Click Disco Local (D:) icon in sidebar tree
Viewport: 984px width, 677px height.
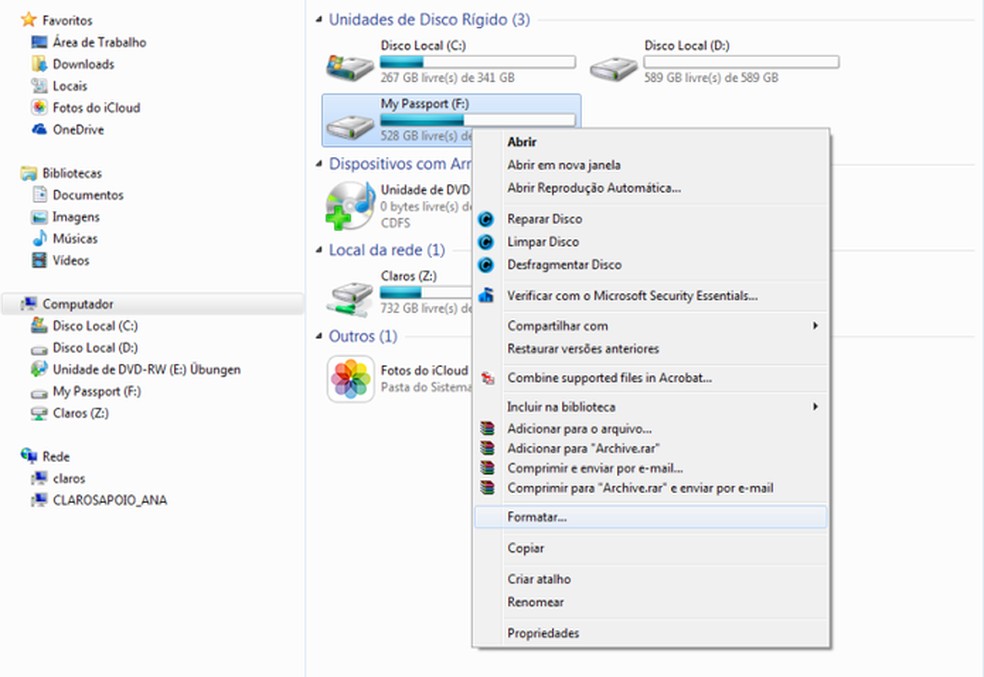coord(39,349)
